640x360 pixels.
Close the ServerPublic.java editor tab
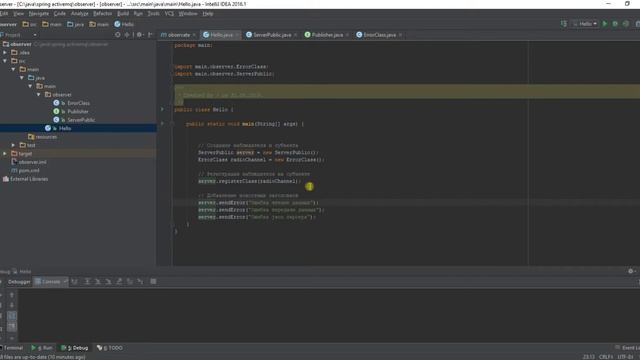point(295,35)
